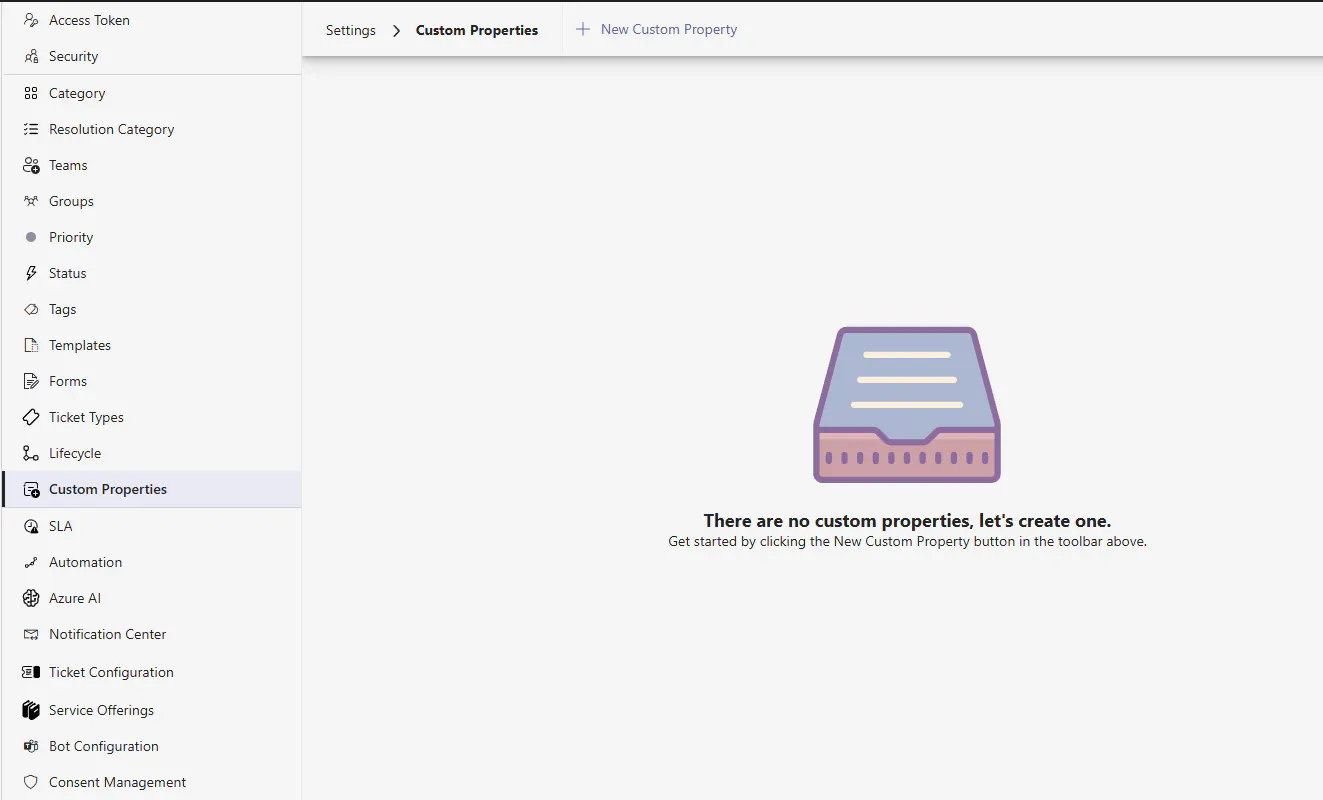Click the Service Offerings box icon
Image resolution: width=1323 pixels, height=800 pixels.
click(x=31, y=710)
